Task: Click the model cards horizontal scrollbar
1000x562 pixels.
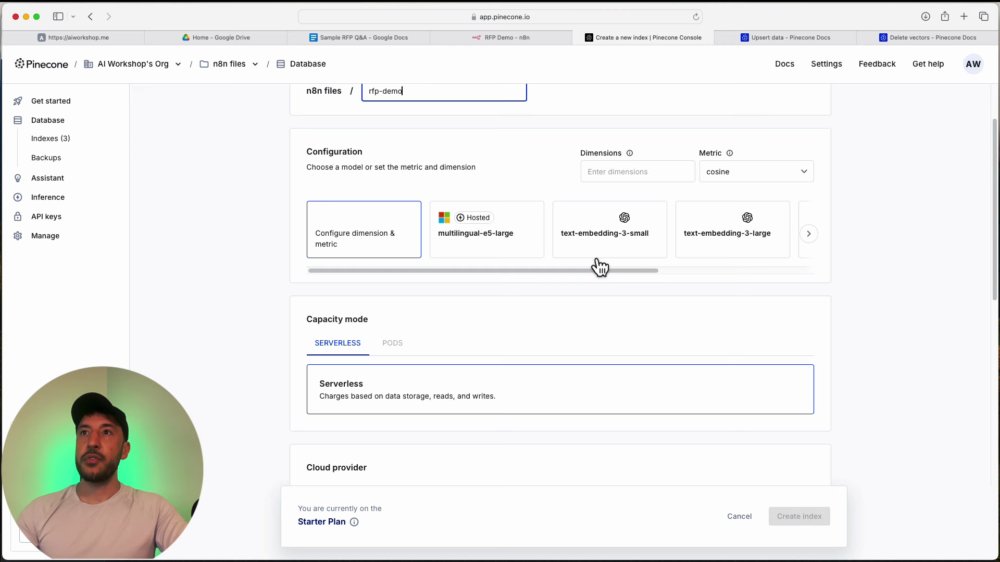Action: tap(483, 270)
